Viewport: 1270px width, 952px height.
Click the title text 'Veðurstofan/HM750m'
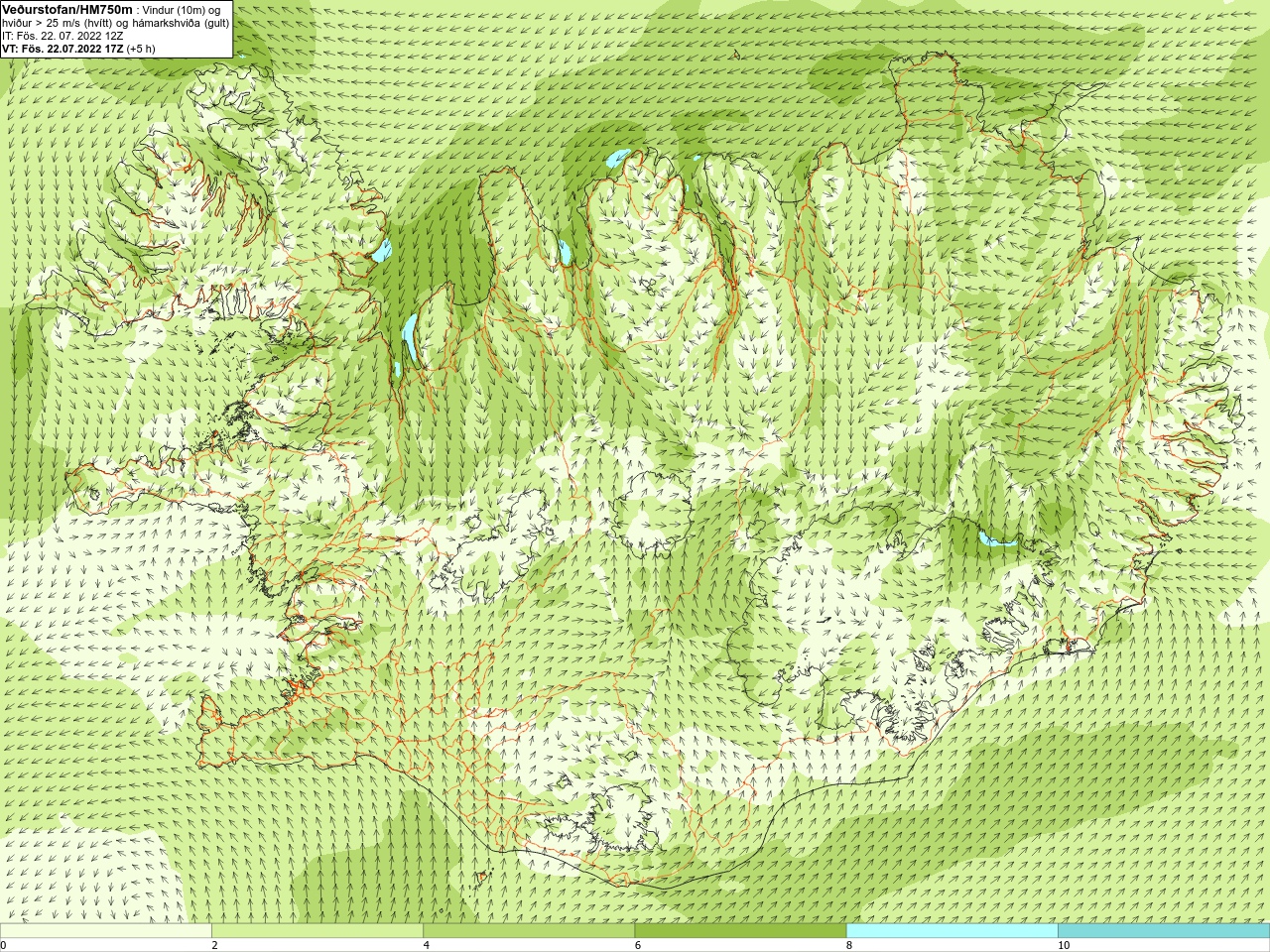pos(66,9)
